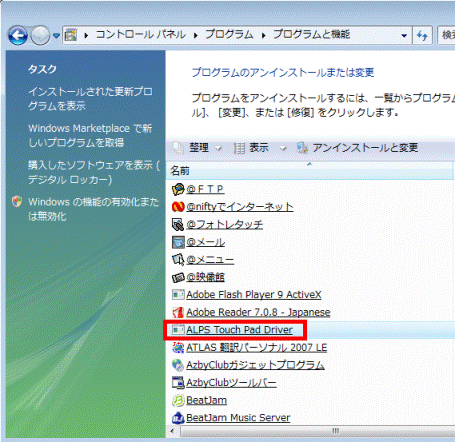Viewport: 455px width, 442px height.
Task: Click the Adobe Reader icon
Action: click(x=178, y=312)
